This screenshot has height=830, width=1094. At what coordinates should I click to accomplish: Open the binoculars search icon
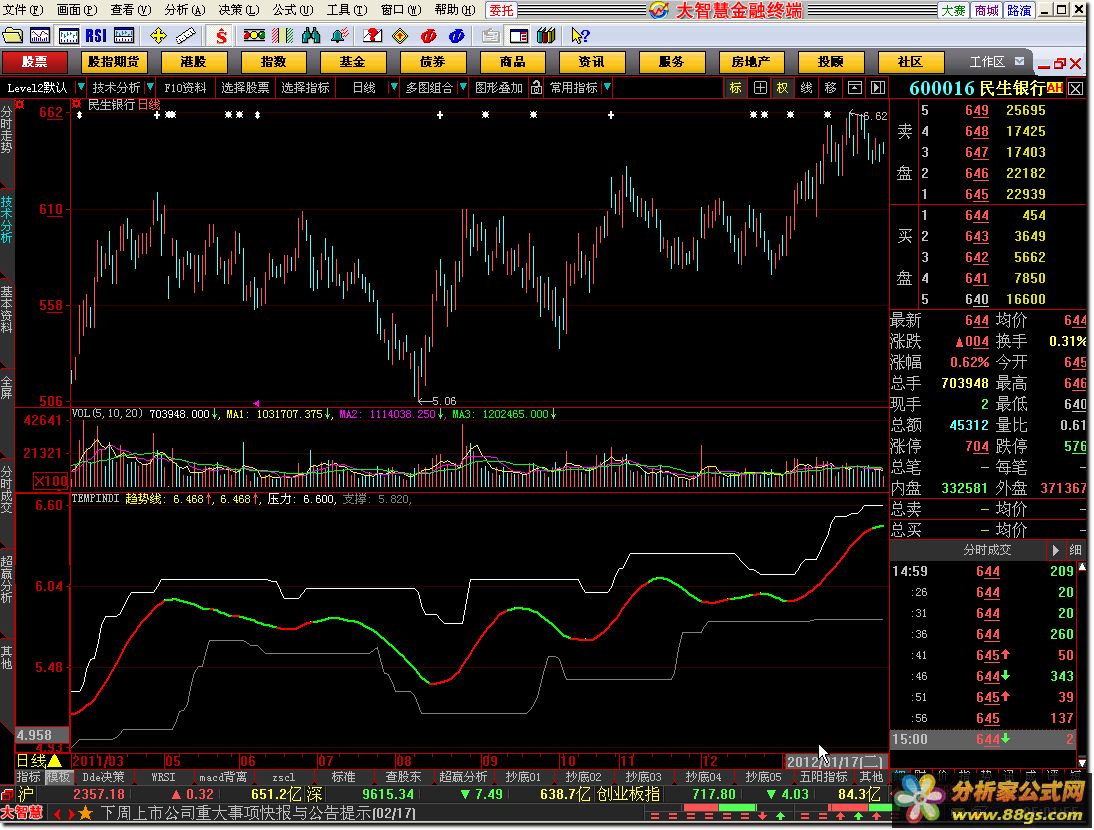[x=311, y=35]
